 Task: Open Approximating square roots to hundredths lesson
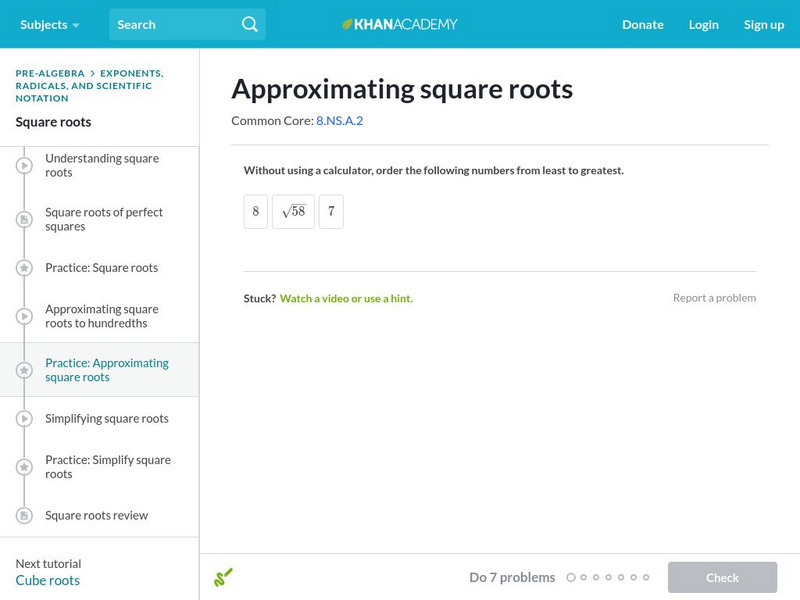101,316
